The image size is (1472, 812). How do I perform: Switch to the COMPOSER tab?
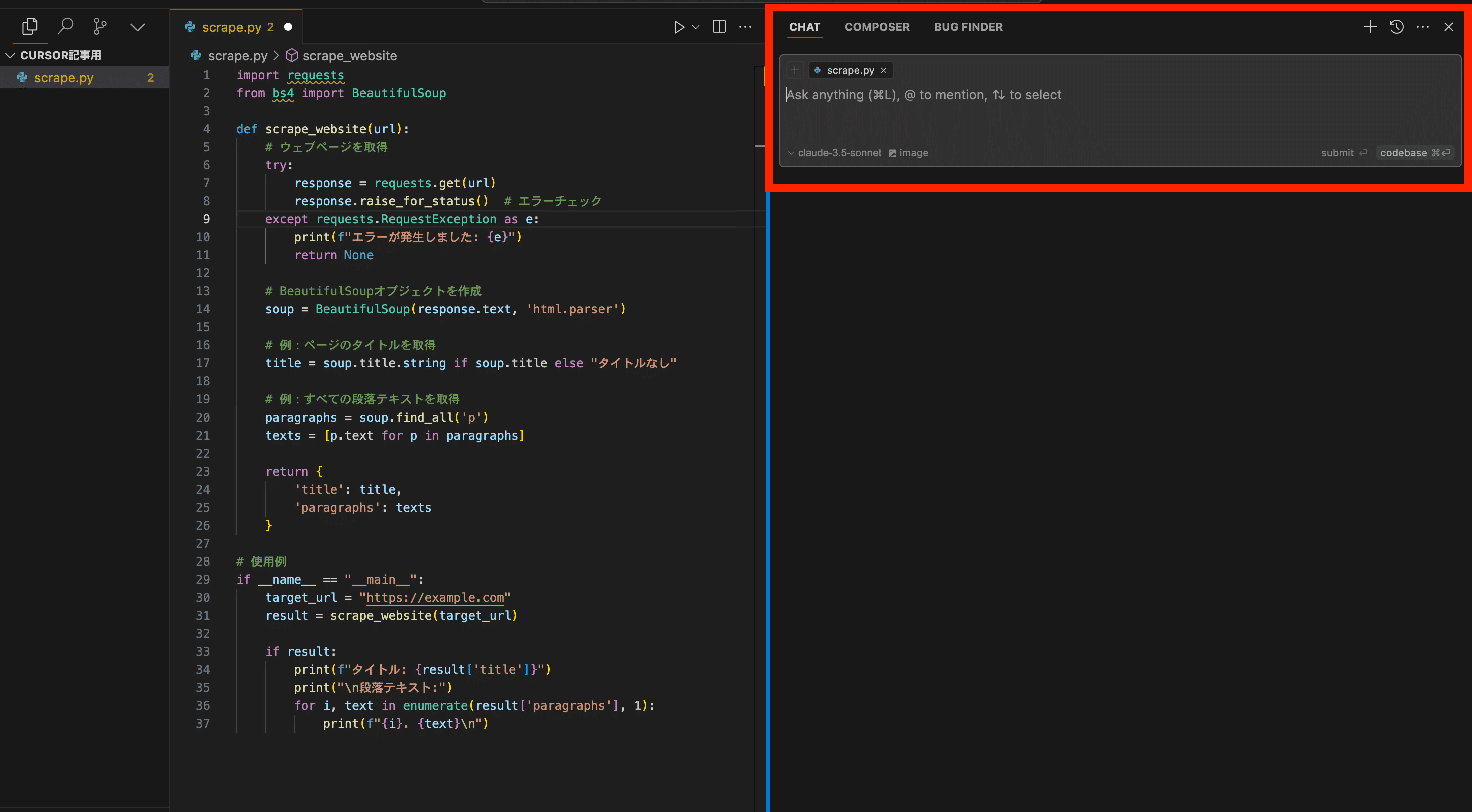(877, 27)
